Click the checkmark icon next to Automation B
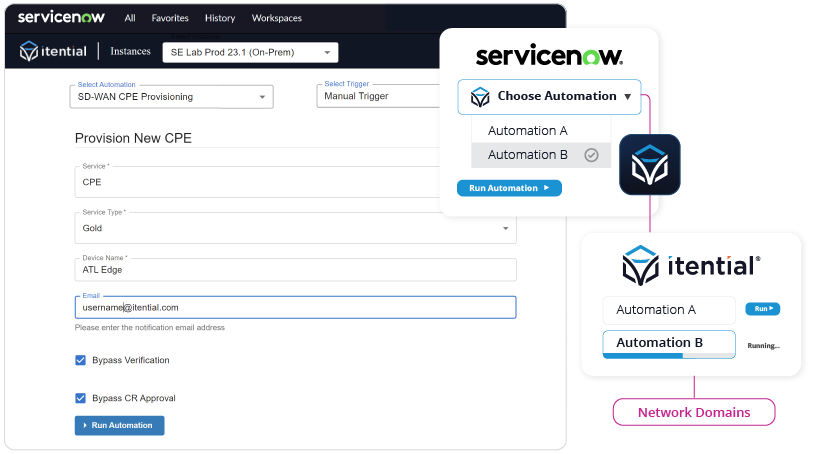This screenshot has width=817, height=454. click(x=591, y=155)
